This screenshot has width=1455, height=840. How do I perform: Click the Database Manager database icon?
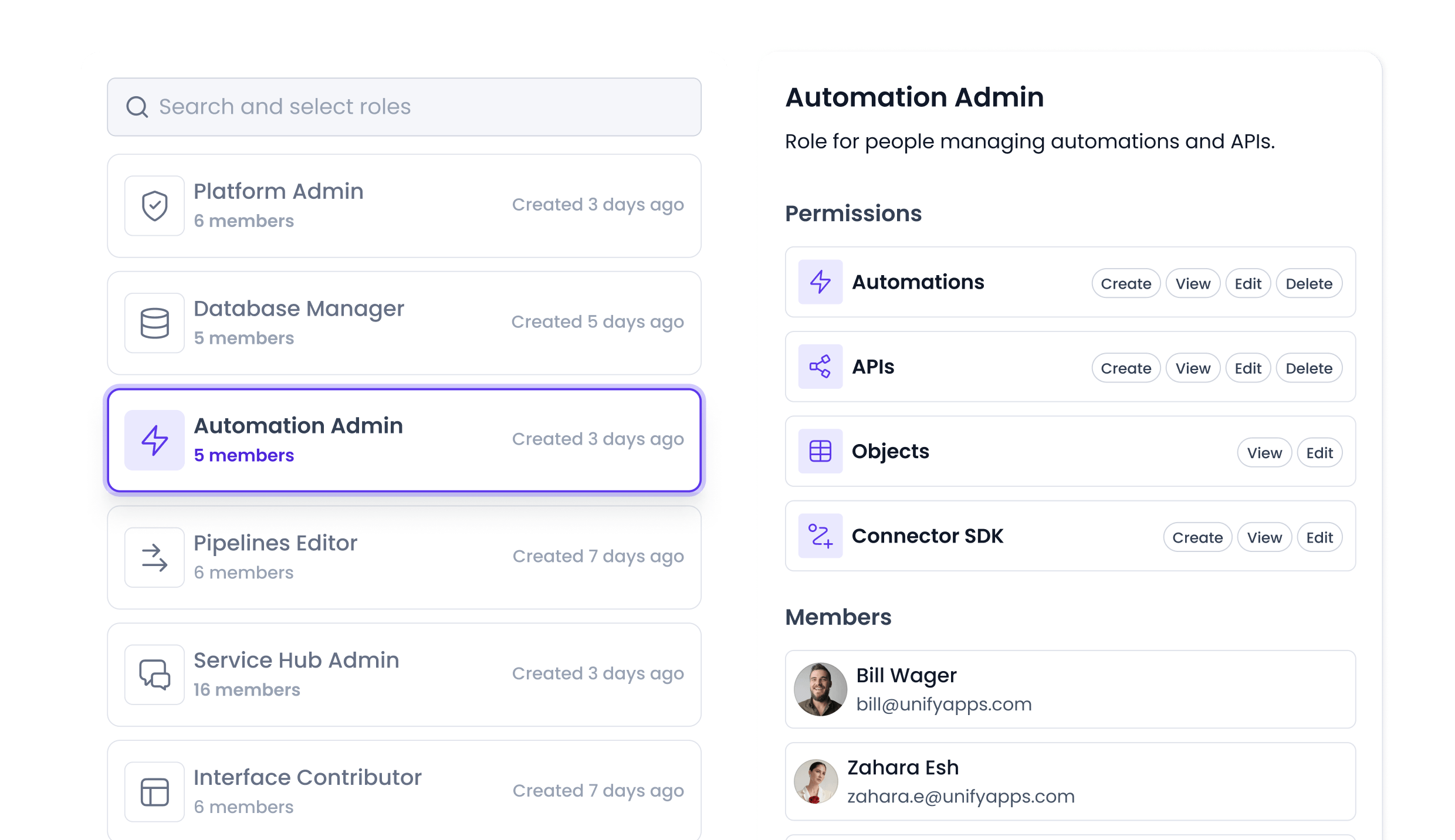pyautogui.click(x=154, y=323)
